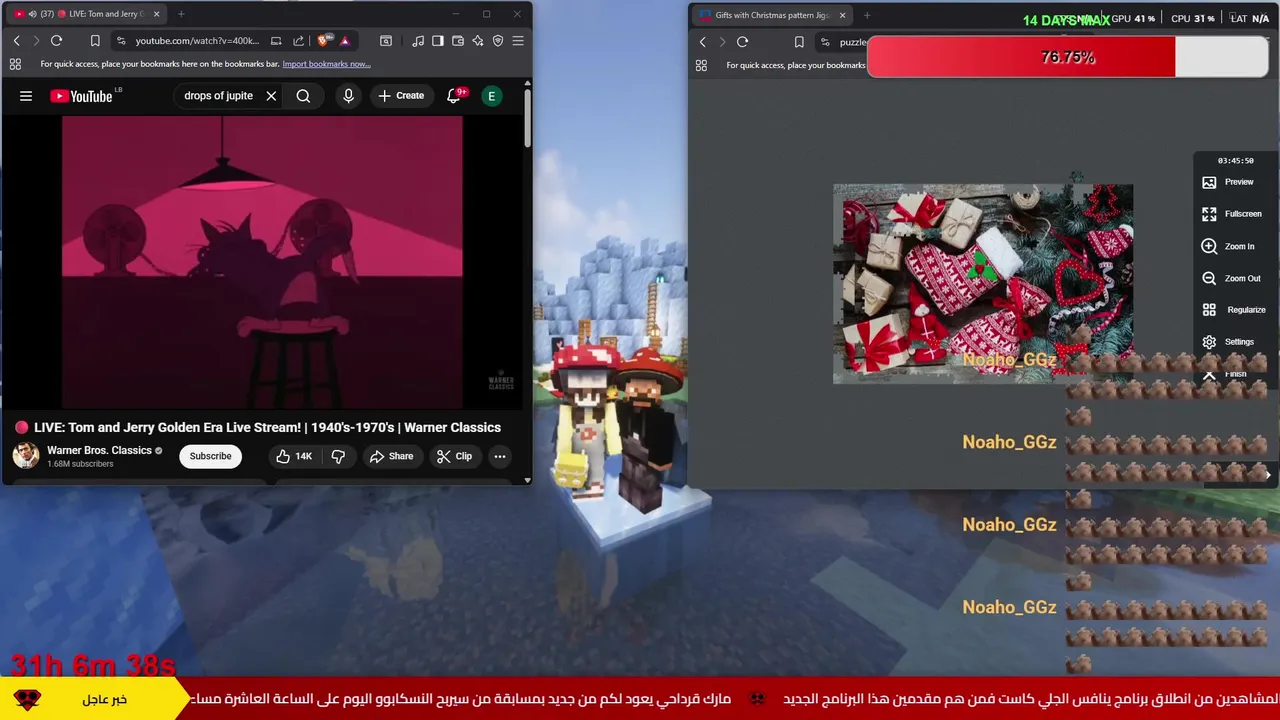Image resolution: width=1280 pixels, height=720 pixels.
Task: Mute the tab via speaker icon
Action: pyautogui.click(x=32, y=14)
